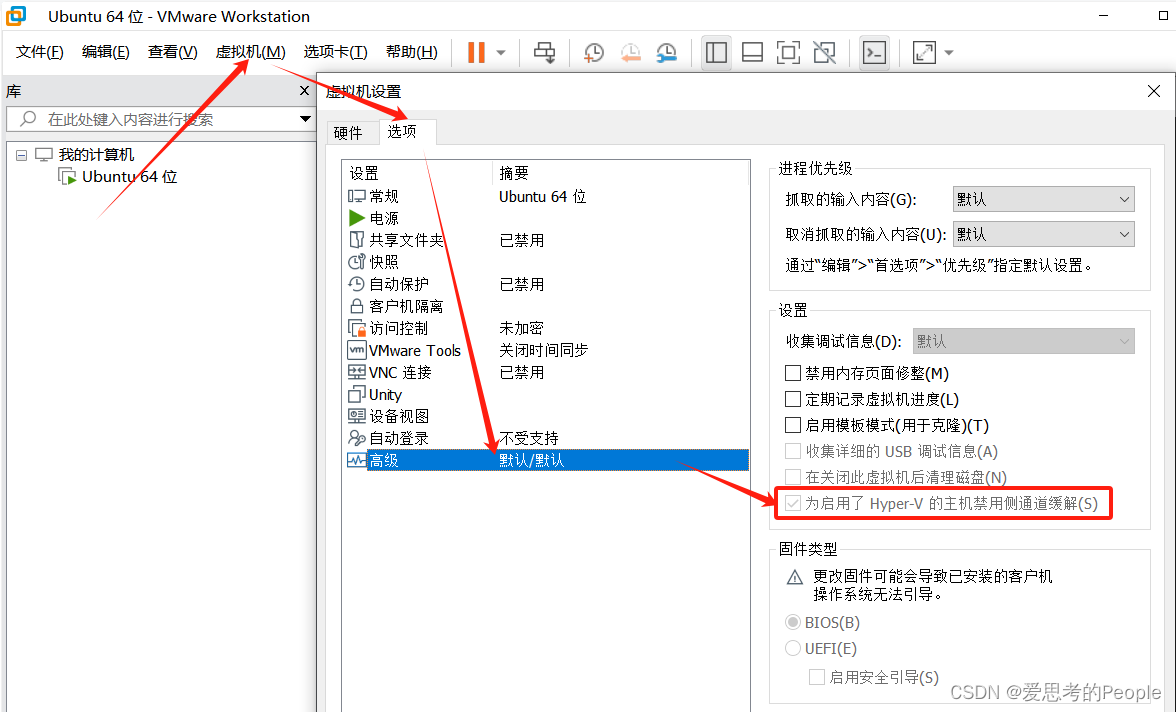Click the 关闭时间同步 summary text
The width and height of the screenshot is (1176, 712).
tap(544, 350)
